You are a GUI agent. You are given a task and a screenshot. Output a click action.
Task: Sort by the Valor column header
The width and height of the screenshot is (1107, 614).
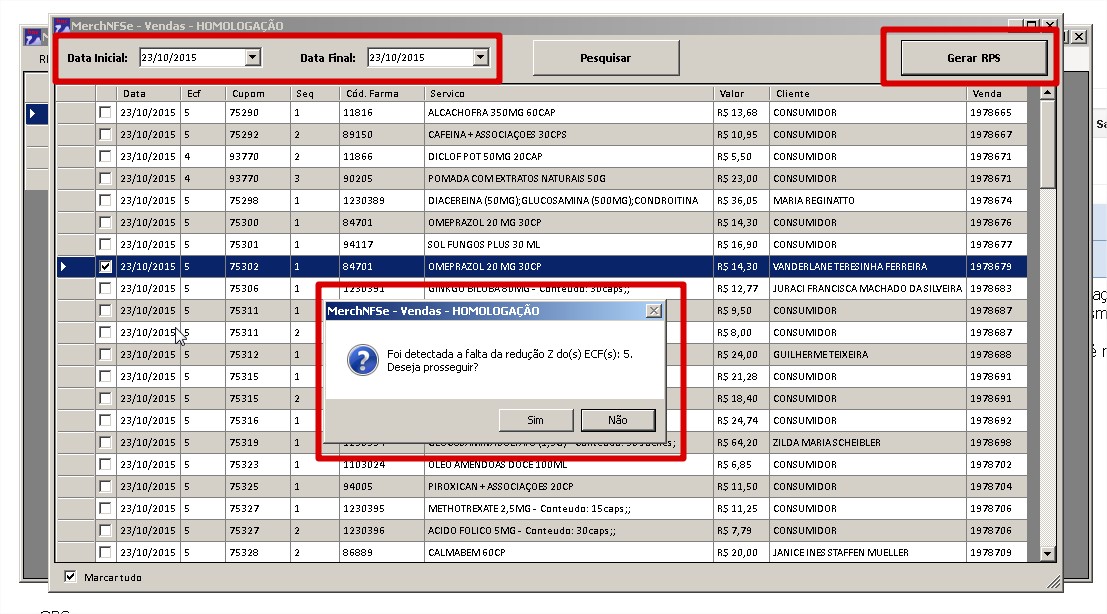click(740, 94)
